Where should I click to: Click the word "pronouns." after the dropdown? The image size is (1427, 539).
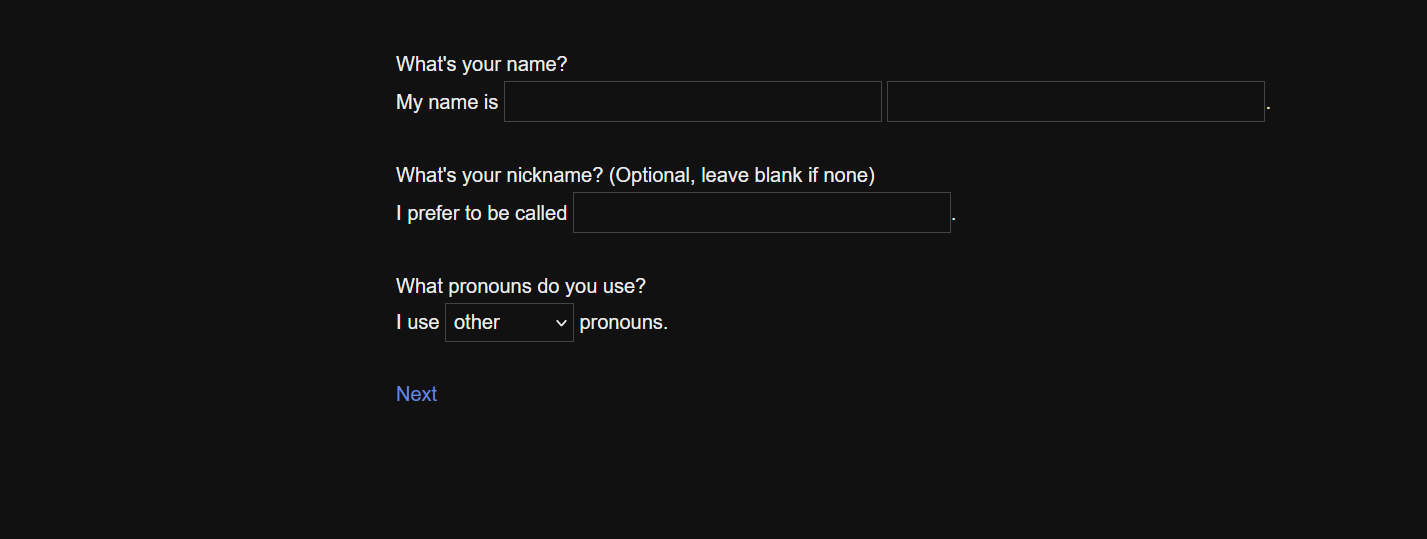point(623,323)
